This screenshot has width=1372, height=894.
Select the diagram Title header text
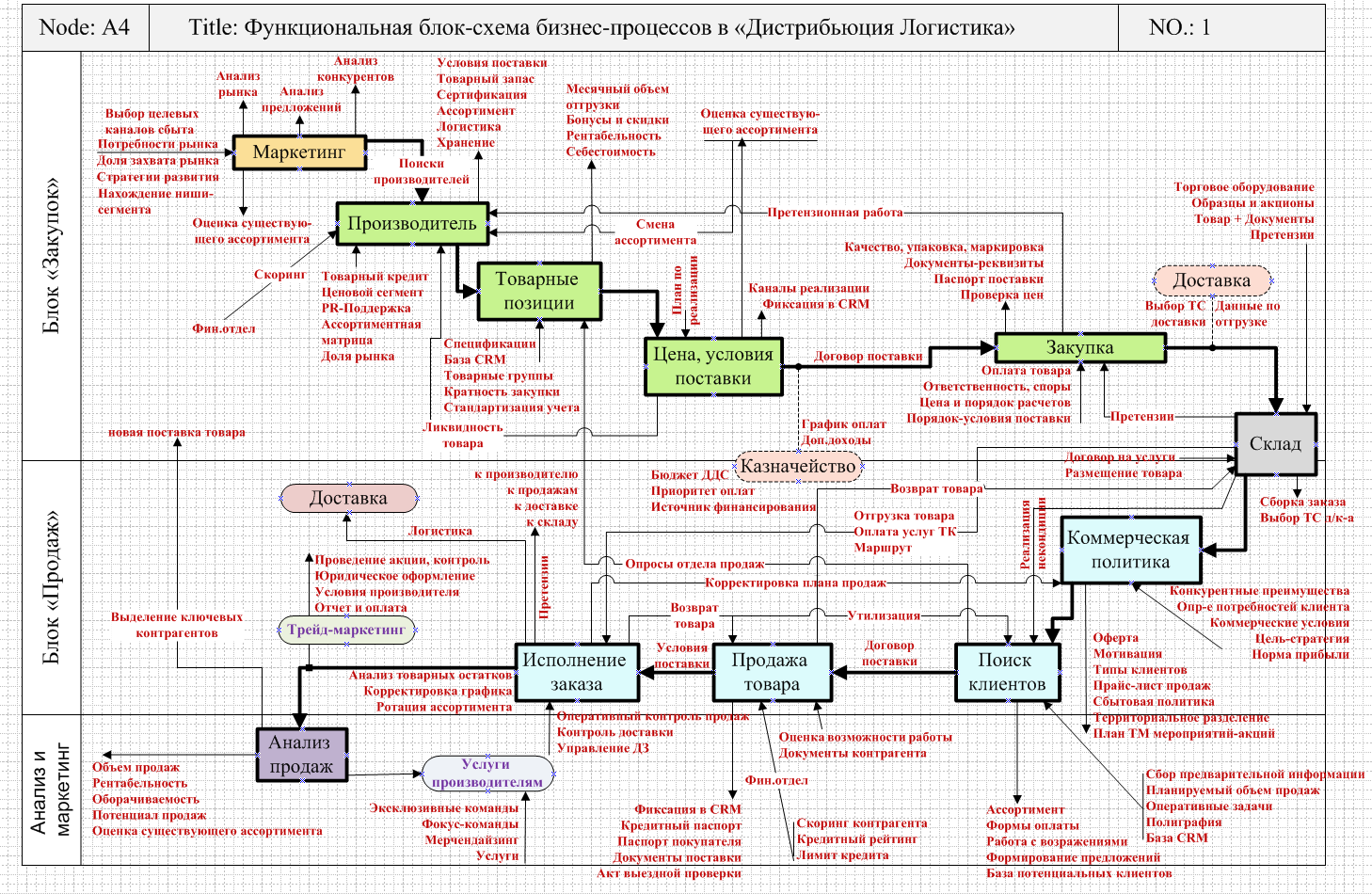pyautogui.click(x=602, y=27)
